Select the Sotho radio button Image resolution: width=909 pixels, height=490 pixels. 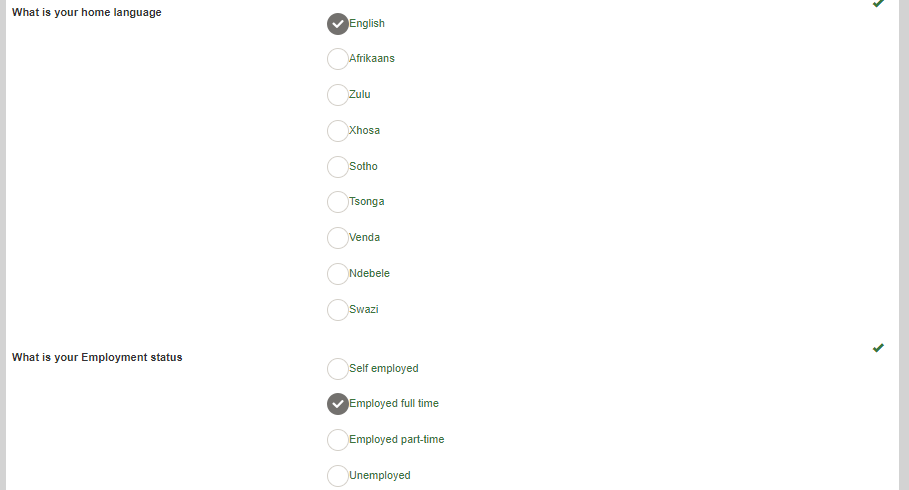337,166
